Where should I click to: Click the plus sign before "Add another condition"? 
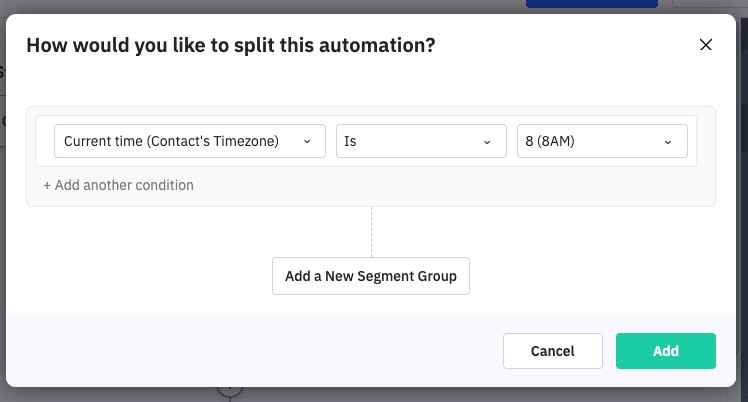click(x=47, y=185)
